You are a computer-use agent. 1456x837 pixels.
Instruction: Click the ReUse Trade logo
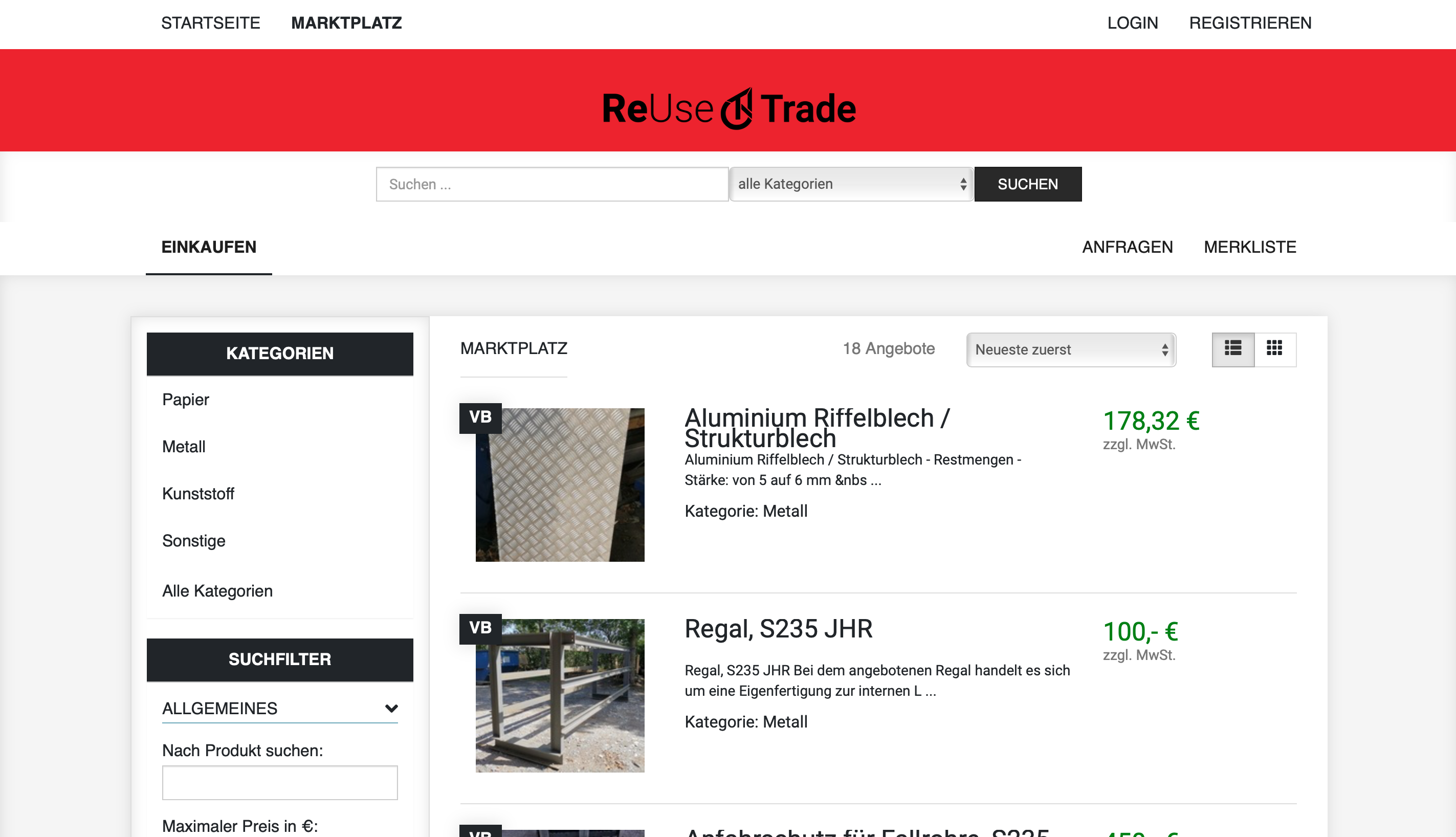(x=729, y=108)
